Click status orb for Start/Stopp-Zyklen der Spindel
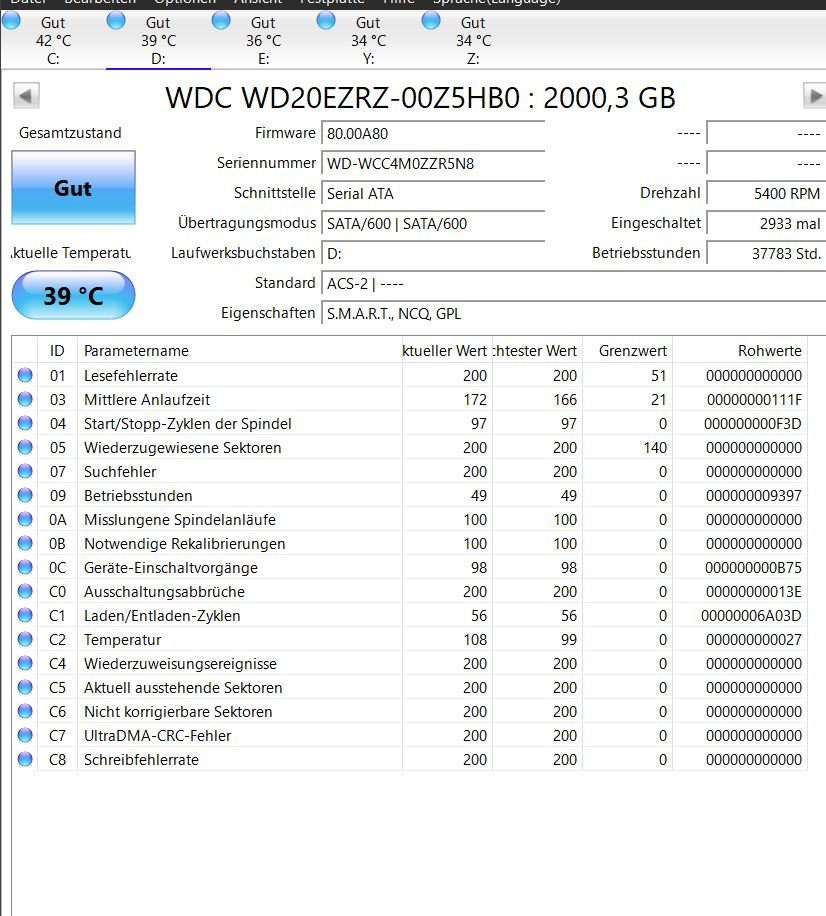This screenshot has width=826, height=916. (x=25, y=423)
